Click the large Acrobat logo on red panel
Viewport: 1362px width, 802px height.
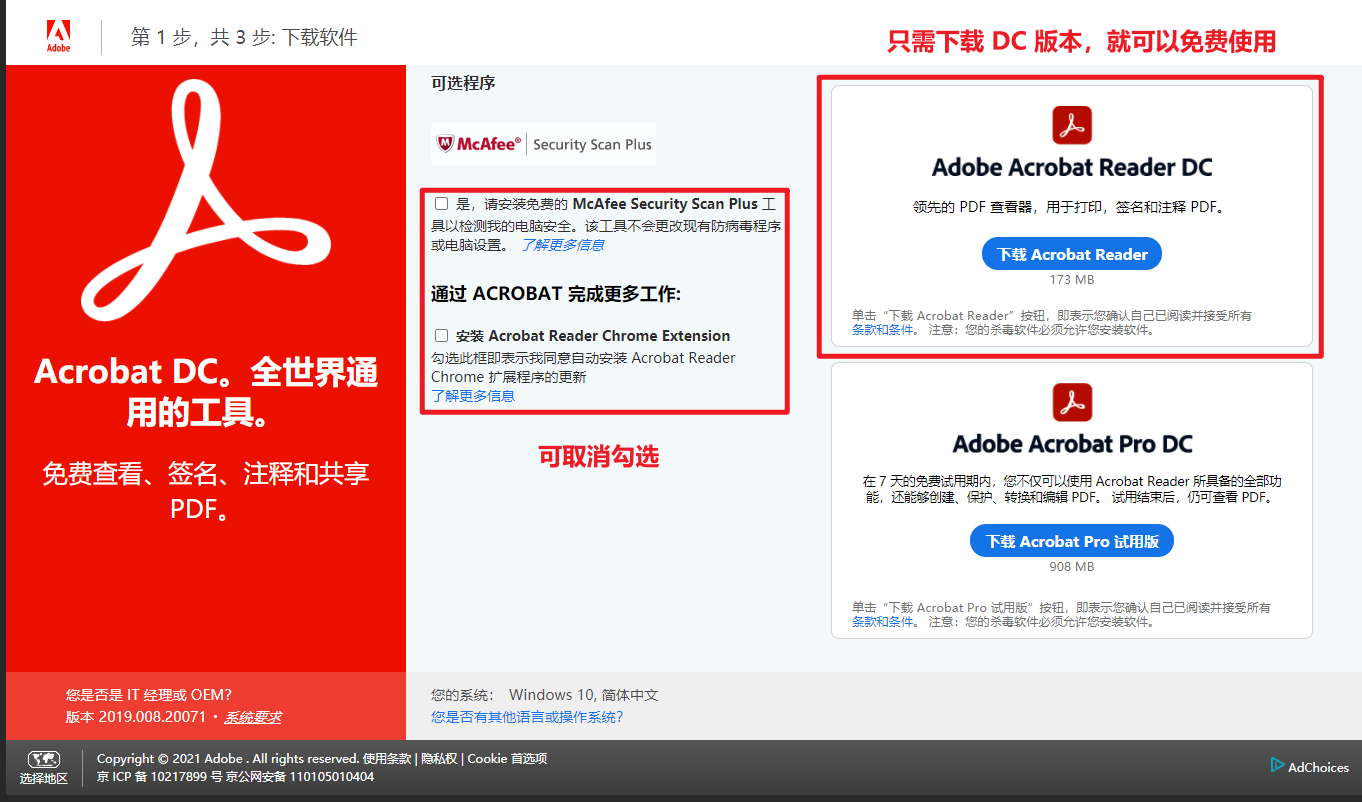tap(205, 200)
